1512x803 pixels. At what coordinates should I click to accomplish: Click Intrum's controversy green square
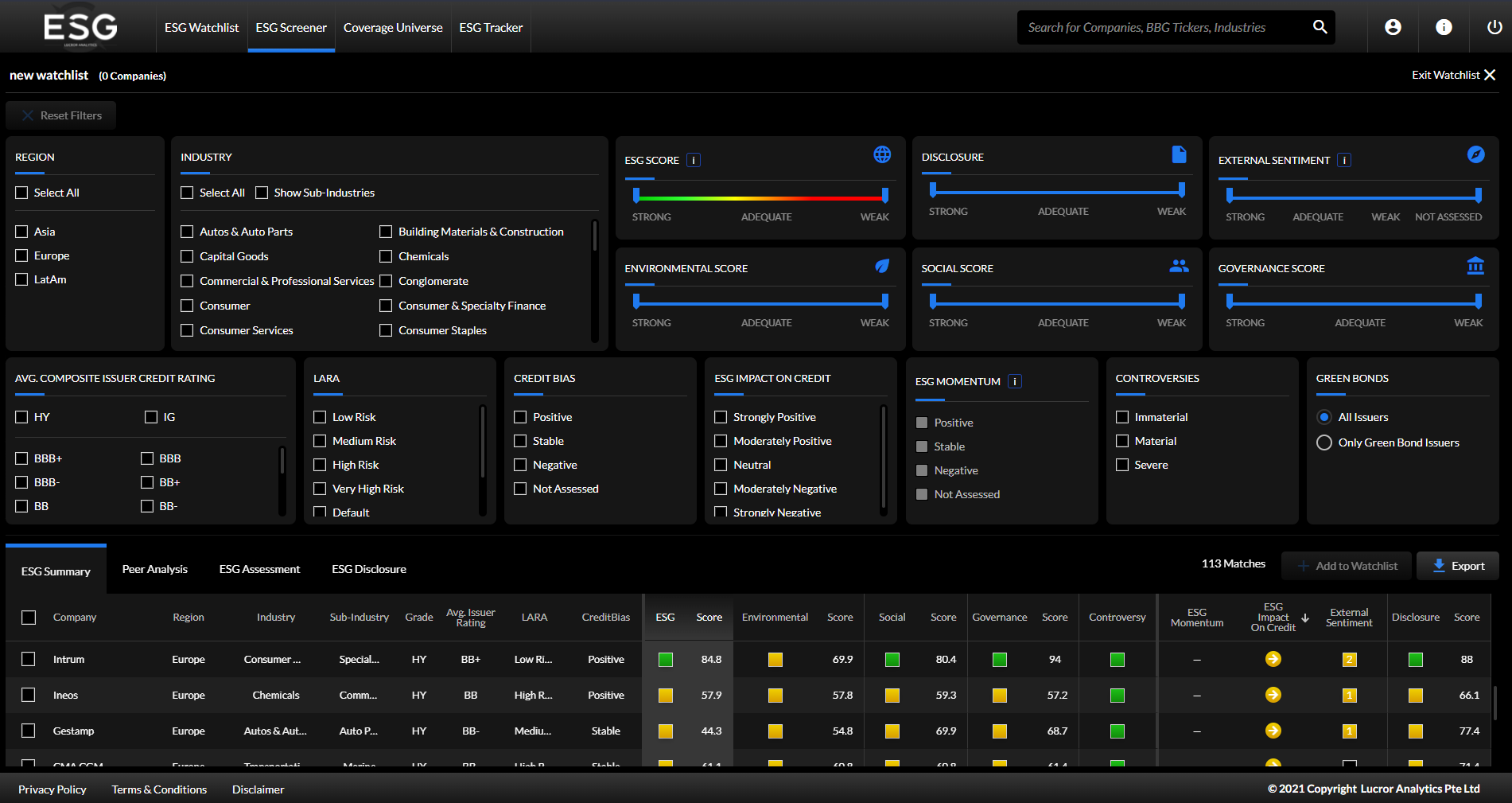tap(1117, 659)
